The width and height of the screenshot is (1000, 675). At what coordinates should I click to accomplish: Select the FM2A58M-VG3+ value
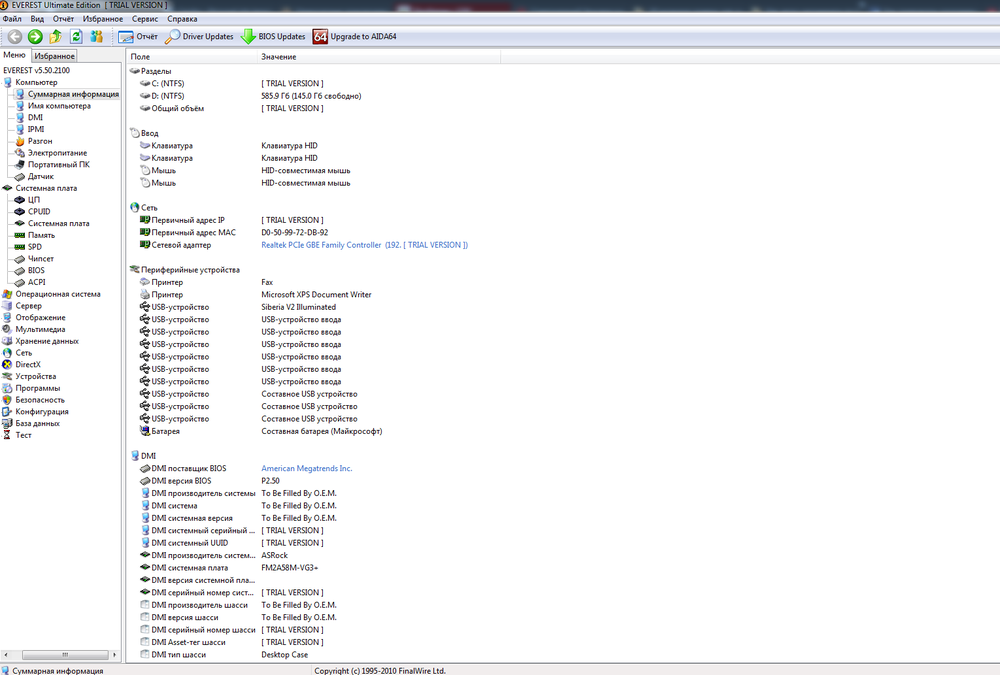tap(289, 568)
